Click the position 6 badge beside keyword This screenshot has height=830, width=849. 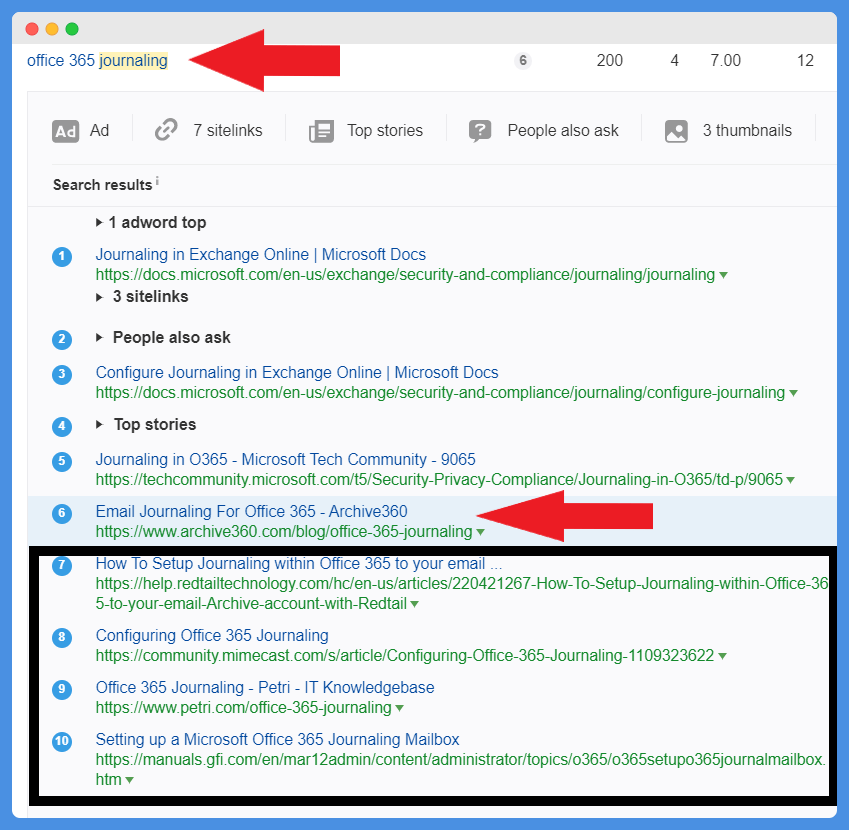point(523,61)
